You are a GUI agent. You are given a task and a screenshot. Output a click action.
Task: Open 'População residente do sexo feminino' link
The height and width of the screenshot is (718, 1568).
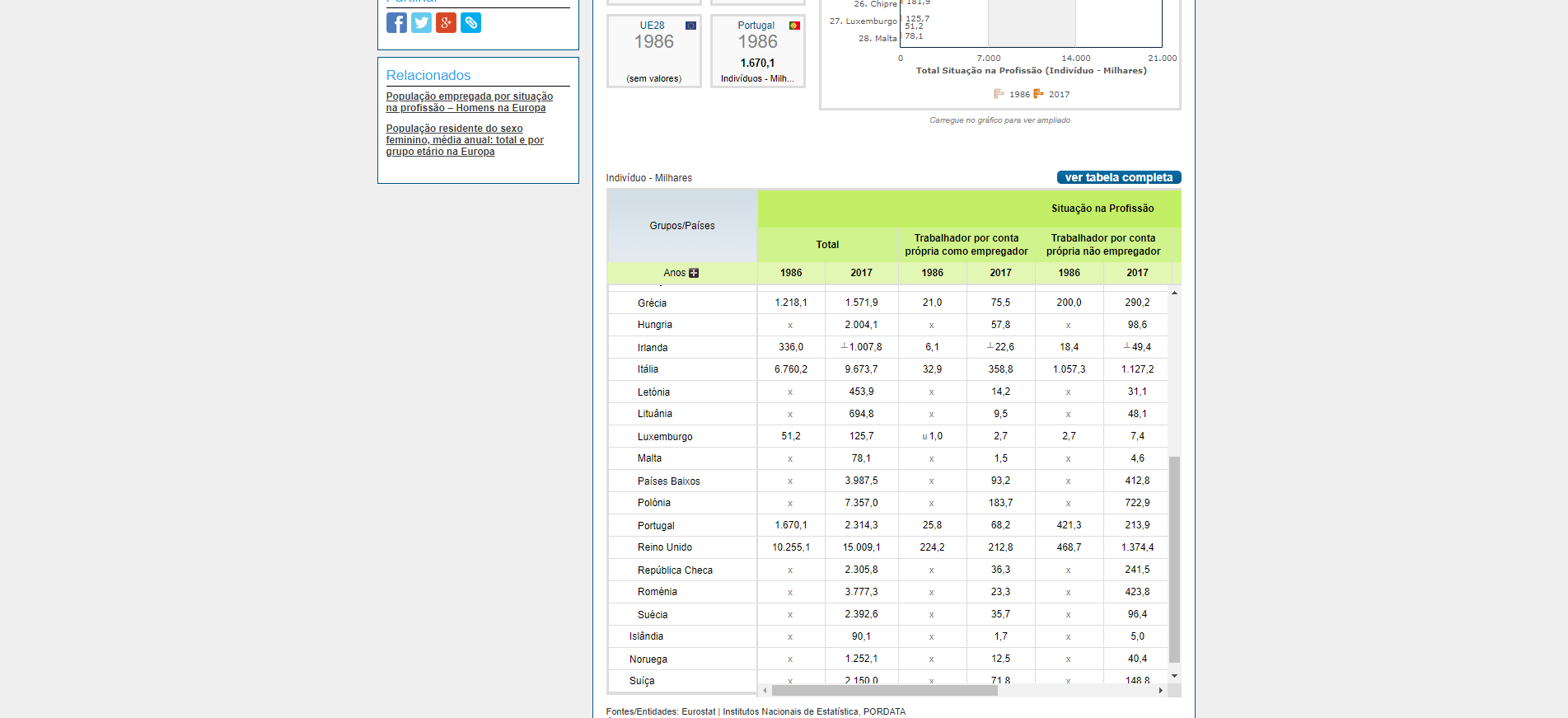(x=465, y=140)
